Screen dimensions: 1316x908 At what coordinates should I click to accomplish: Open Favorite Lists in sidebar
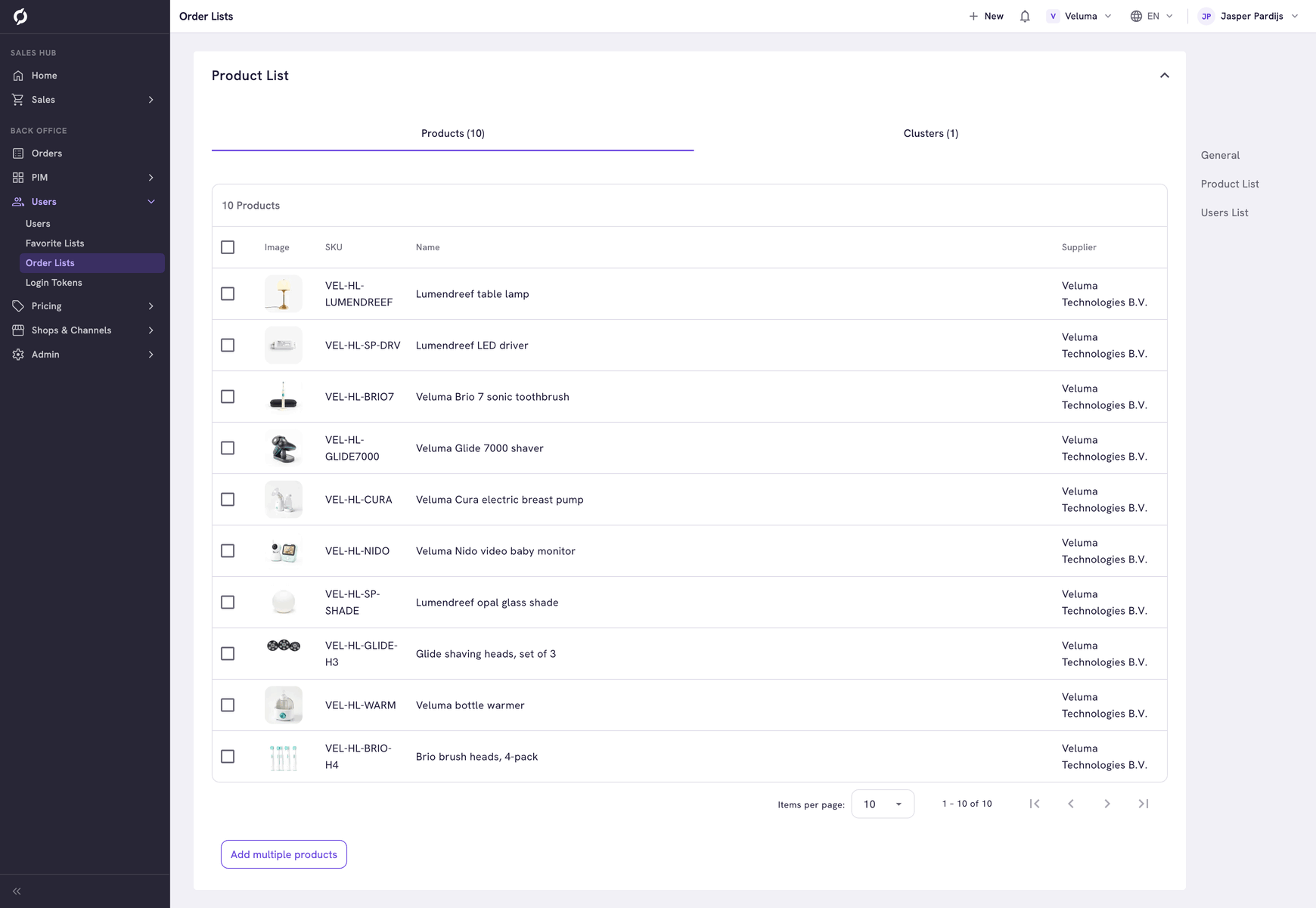tap(55, 243)
